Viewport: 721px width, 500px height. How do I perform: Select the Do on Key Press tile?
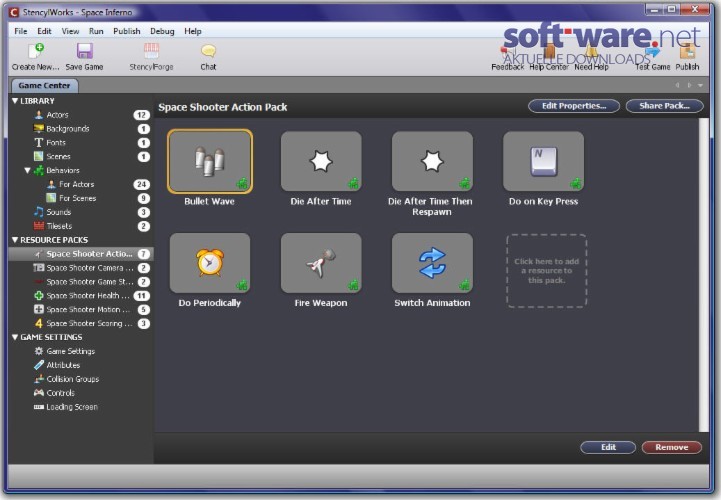click(544, 161)
